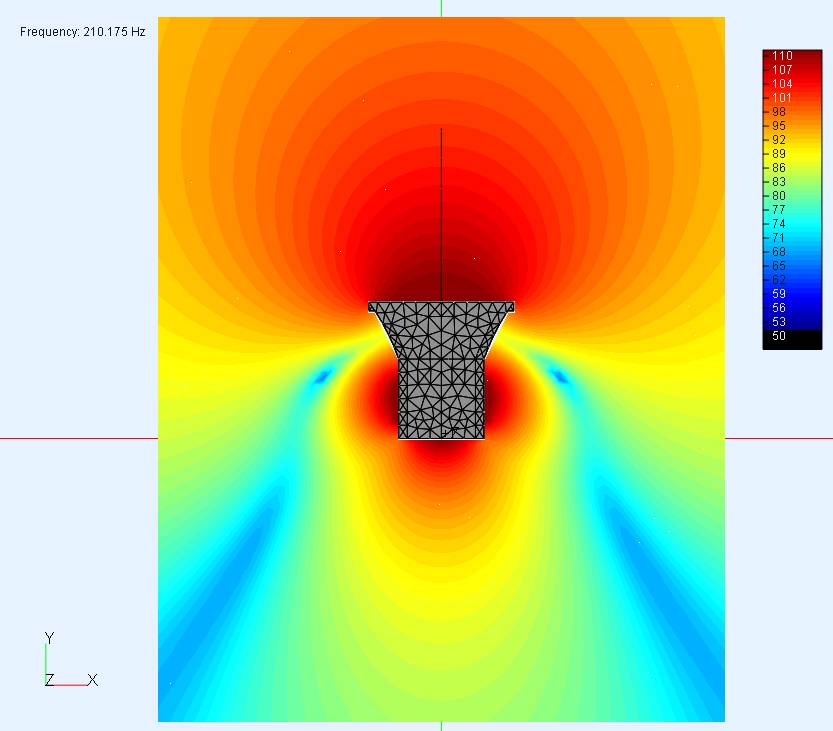This screenshot has height=731, width=833.
Task: Click the 56 value on the color legend
Action: [x=779, y=308]
